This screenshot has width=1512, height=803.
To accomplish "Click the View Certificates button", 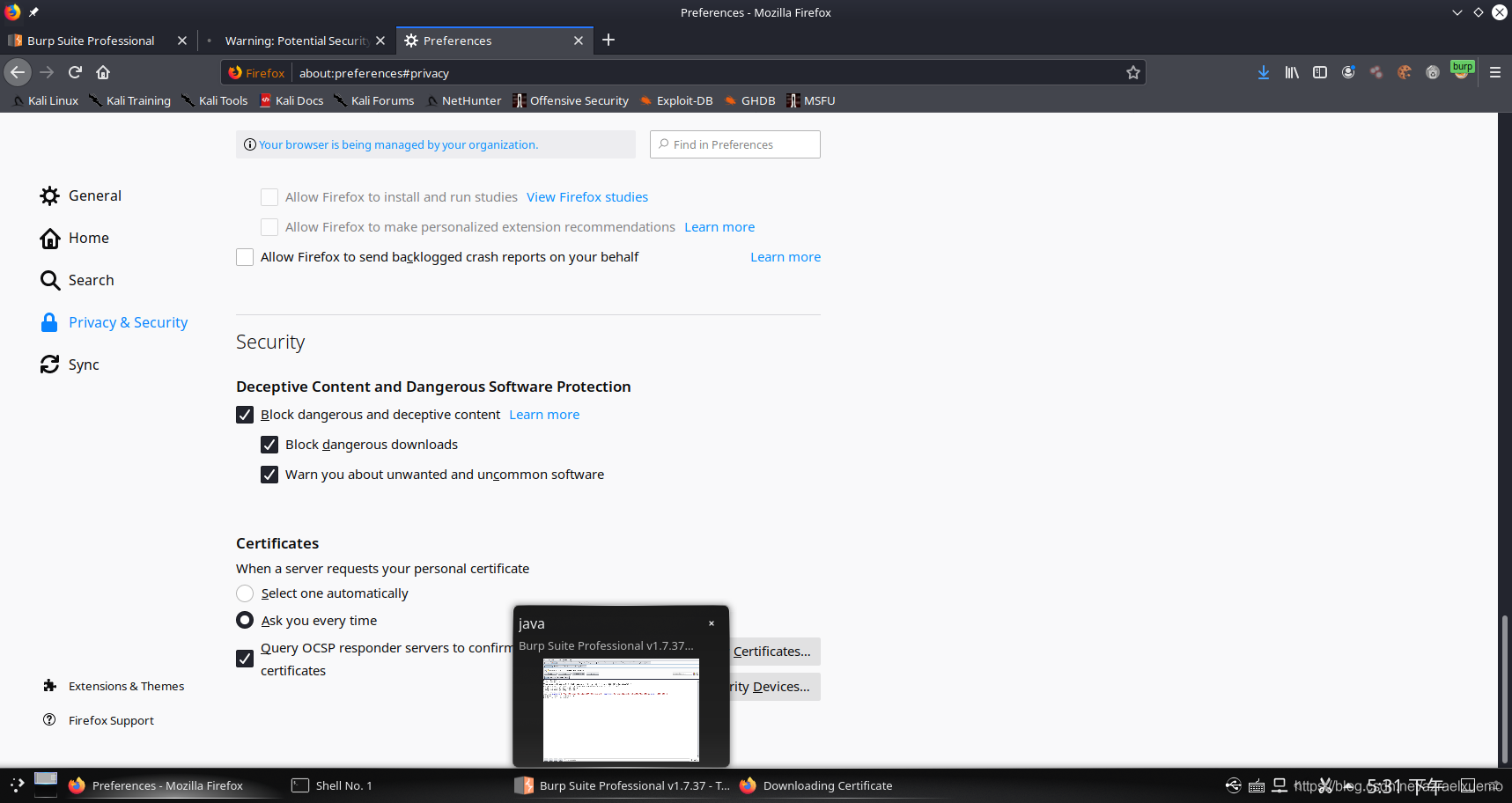I will click(775, 652).
